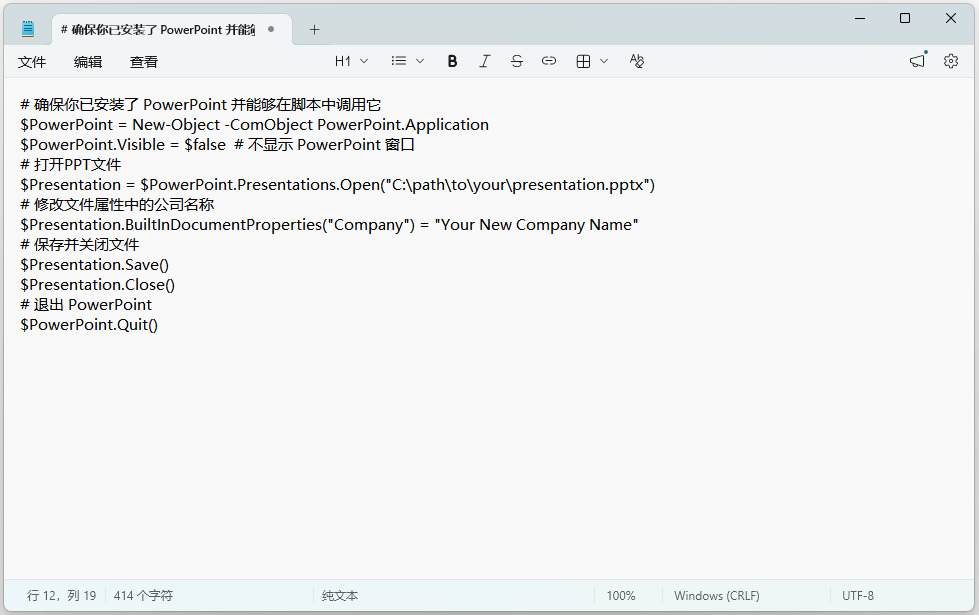Open Notepad settings gear
The image size is (979, 615).
coord(950,61)
